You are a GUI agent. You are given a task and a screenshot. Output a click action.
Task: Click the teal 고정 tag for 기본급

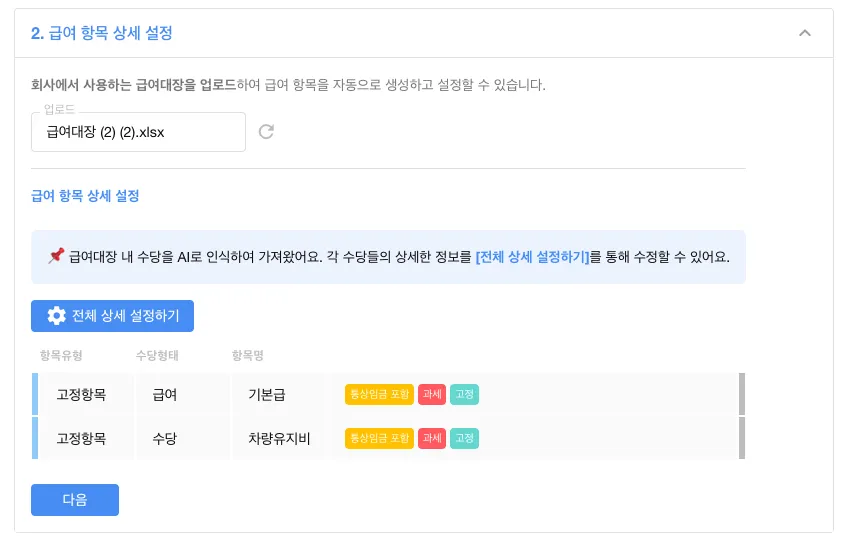[465, 395]
